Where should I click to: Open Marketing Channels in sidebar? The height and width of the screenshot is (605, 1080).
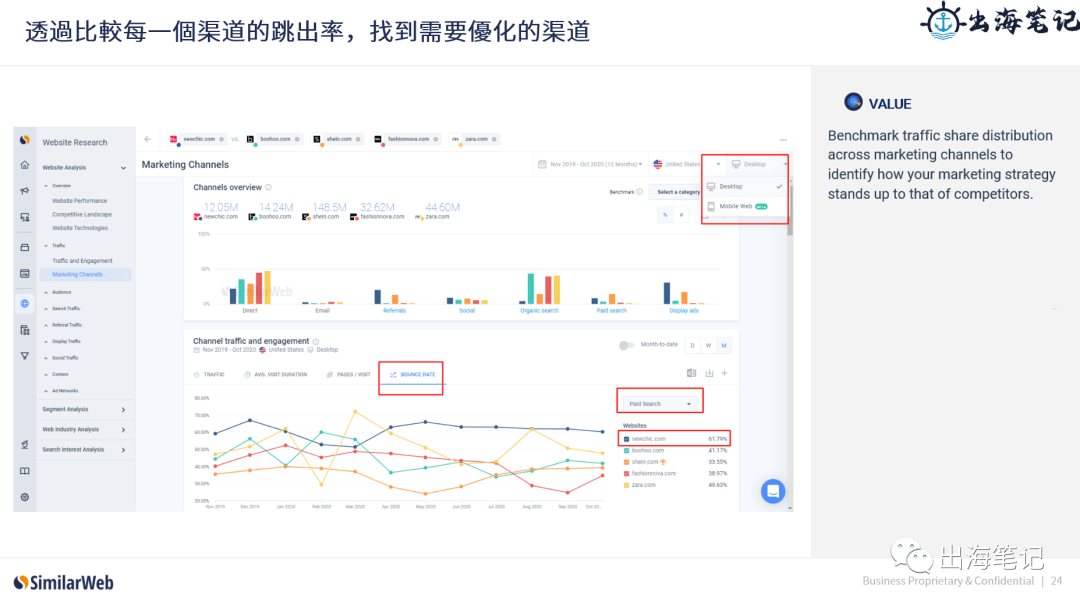[85, 274]
